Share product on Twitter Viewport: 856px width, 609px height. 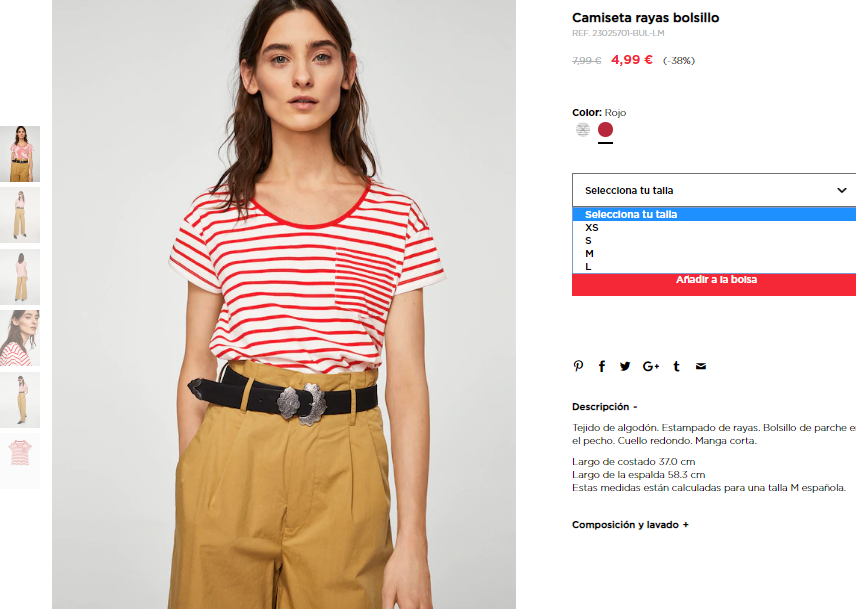point(625,366)
